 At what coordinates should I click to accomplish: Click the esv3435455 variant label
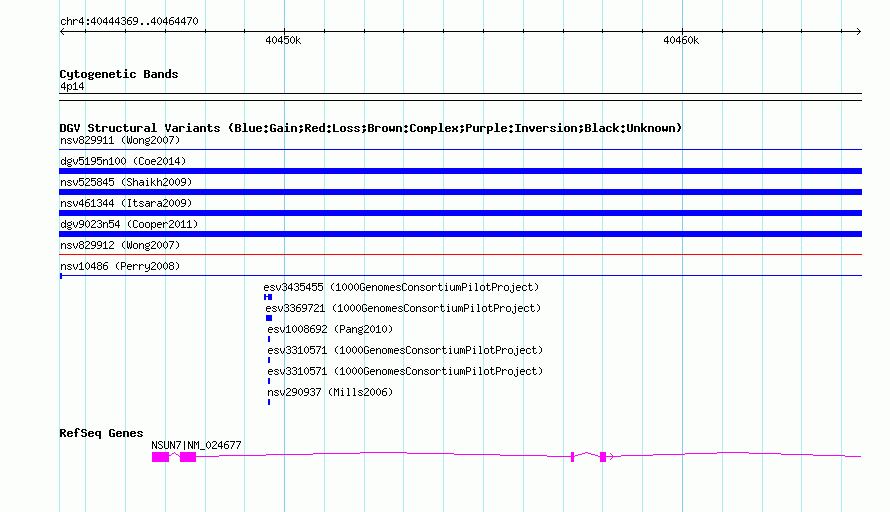coord(401,287)
